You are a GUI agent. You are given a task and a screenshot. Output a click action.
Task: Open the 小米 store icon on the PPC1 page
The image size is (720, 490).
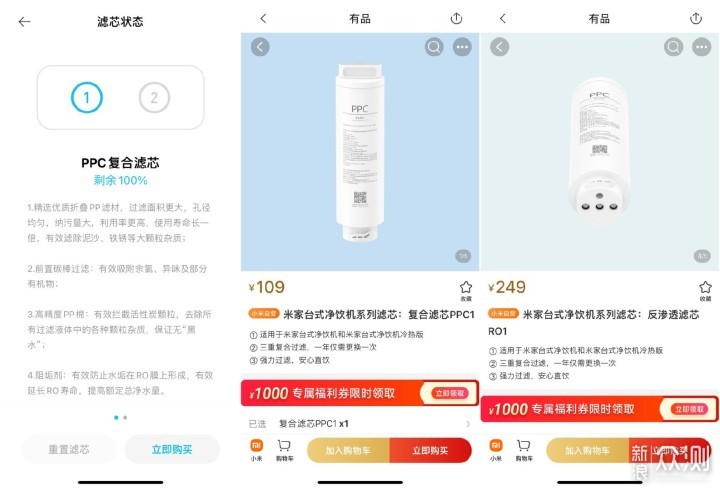256,450
